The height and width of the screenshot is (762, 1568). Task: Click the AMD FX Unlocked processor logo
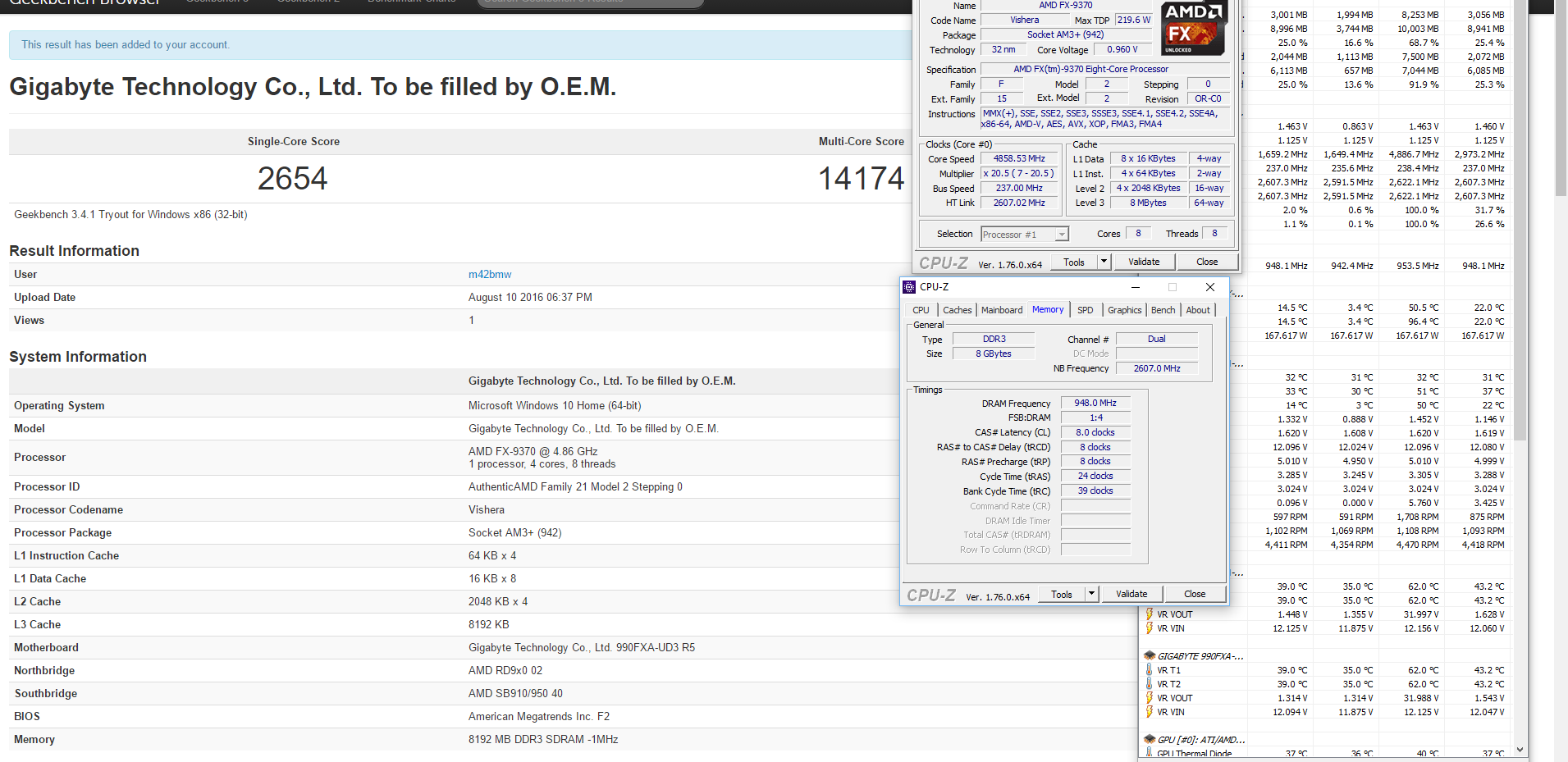pyautogui.click(x=1195, y=28)
